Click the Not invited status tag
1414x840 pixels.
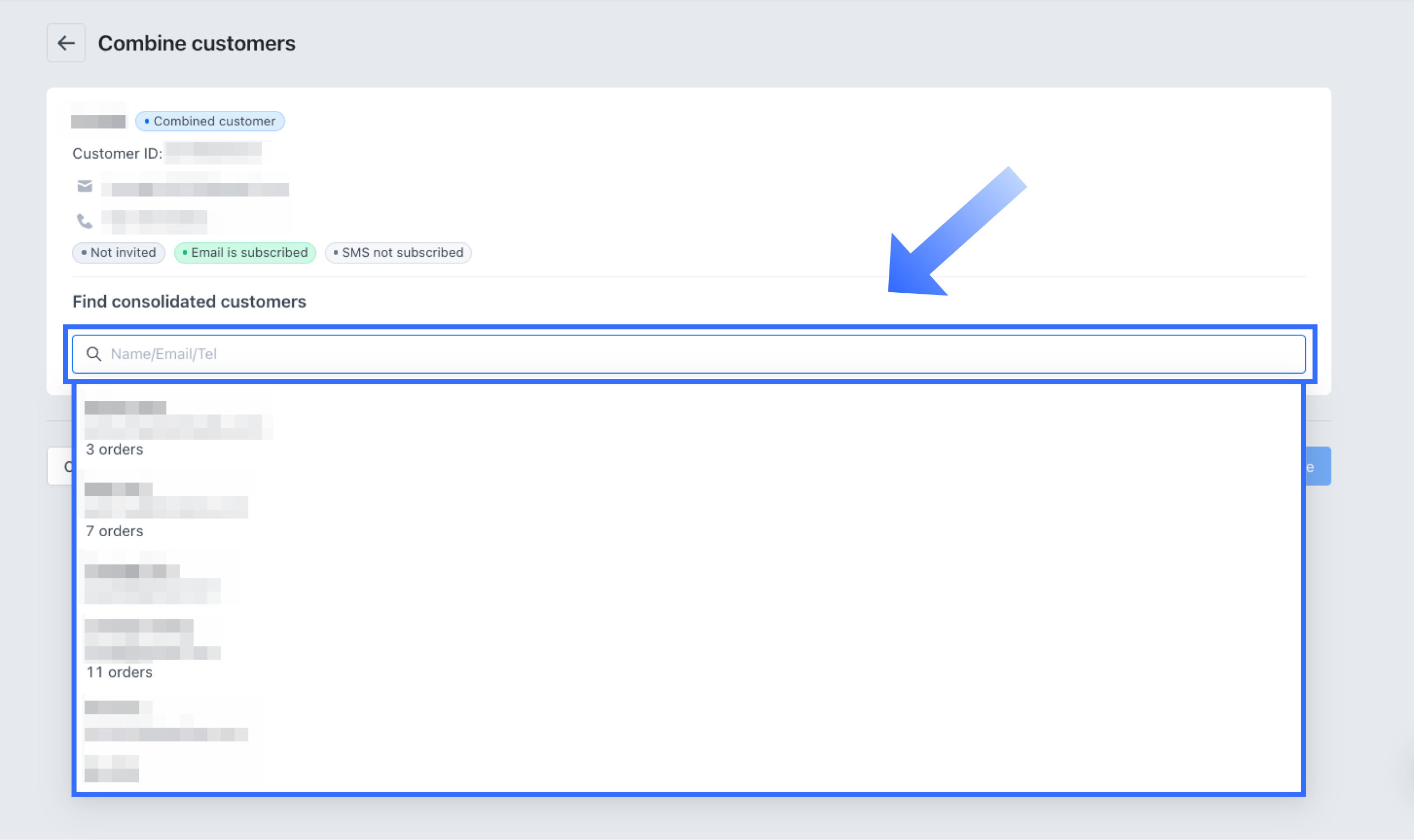[118, 252]
